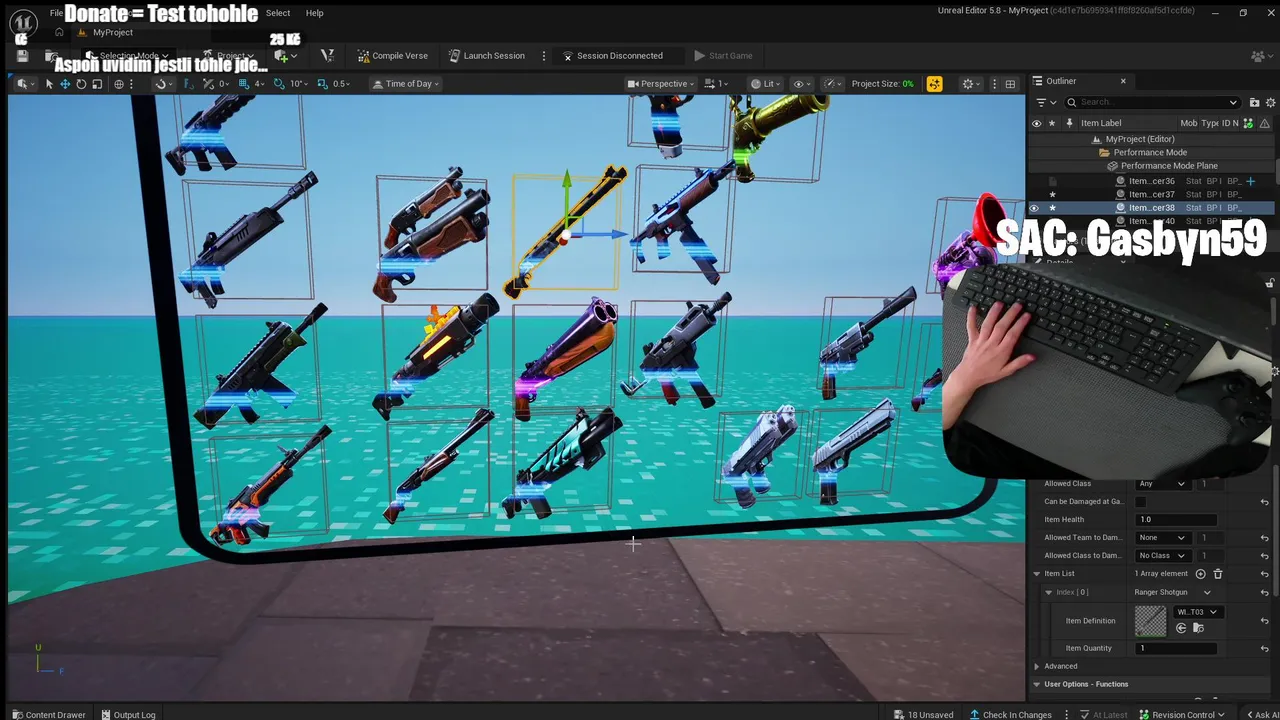Click the pin column header in the Outliner

tap(1069, 123)
